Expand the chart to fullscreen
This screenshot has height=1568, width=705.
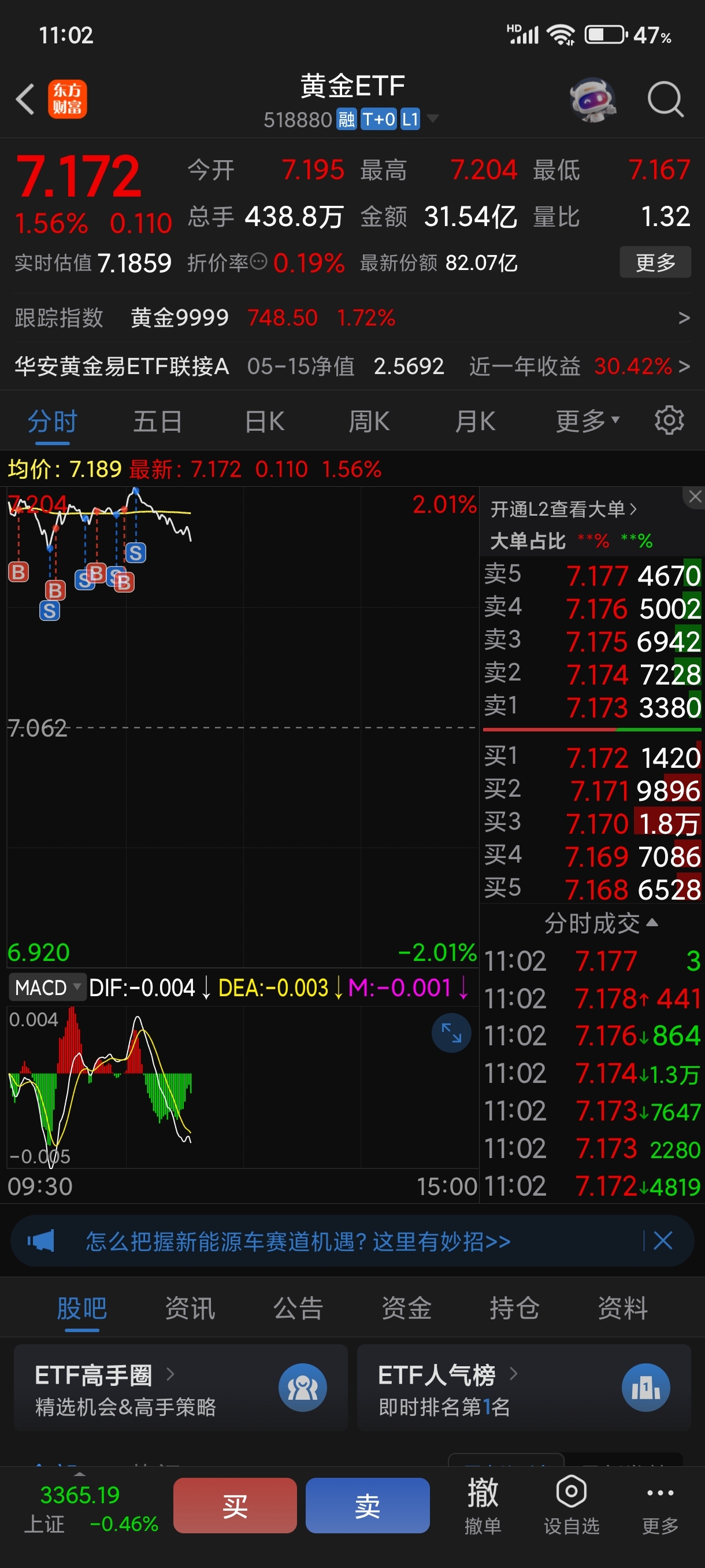point(451,1033)
